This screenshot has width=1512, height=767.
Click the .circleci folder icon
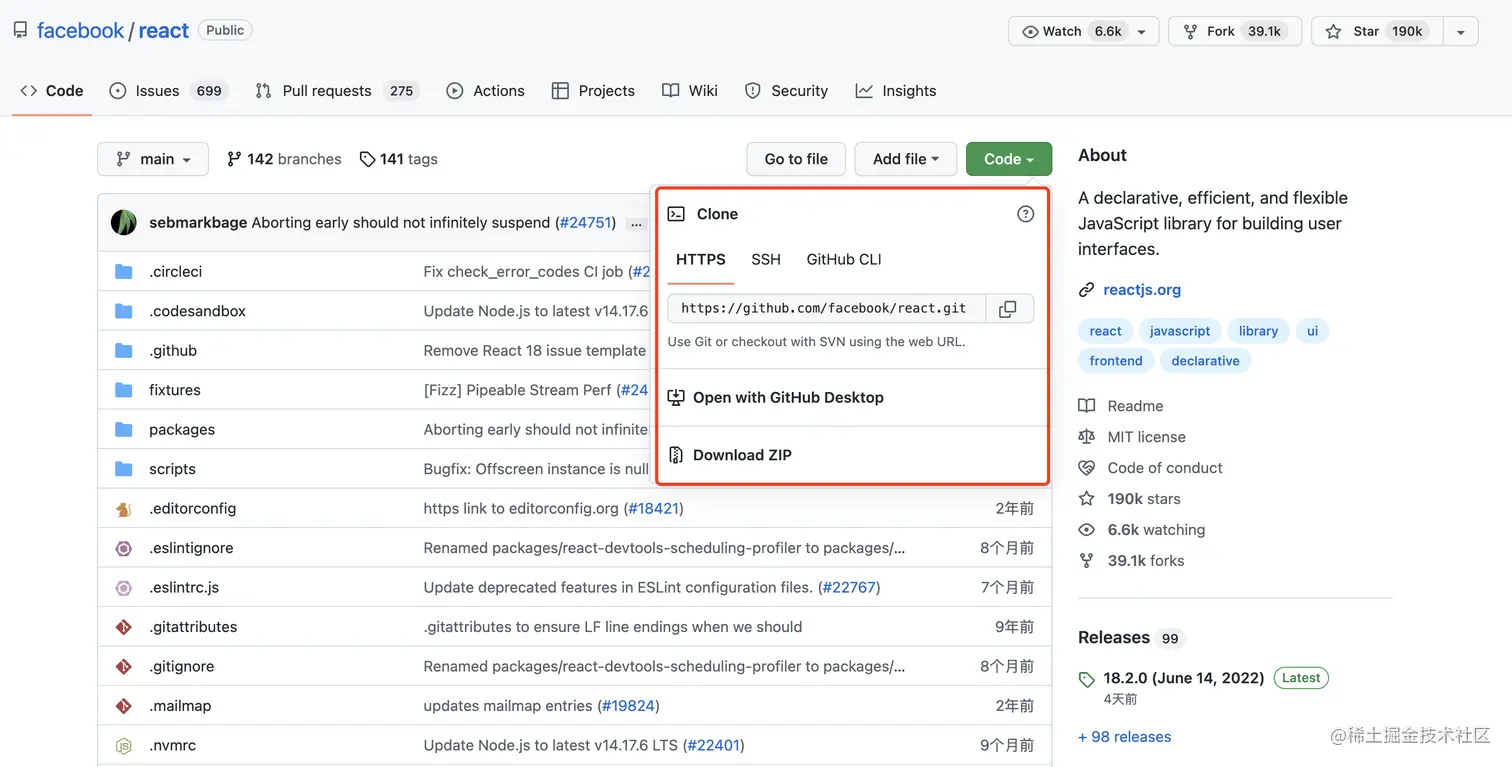(x=124, y=272)
